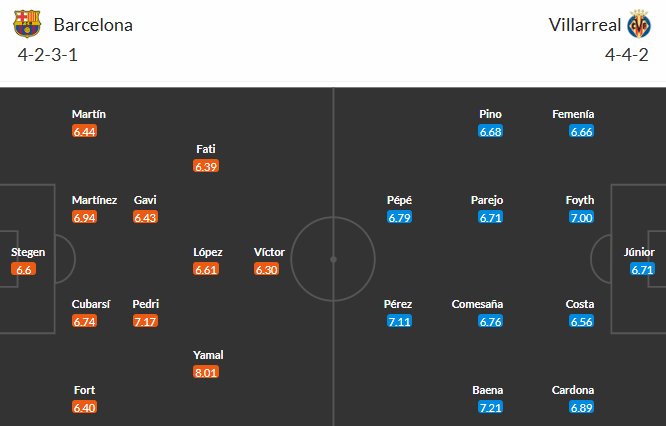Select Cardona's 6.89 rating badge
Viewport: 666px width, 426px height.
581,408
